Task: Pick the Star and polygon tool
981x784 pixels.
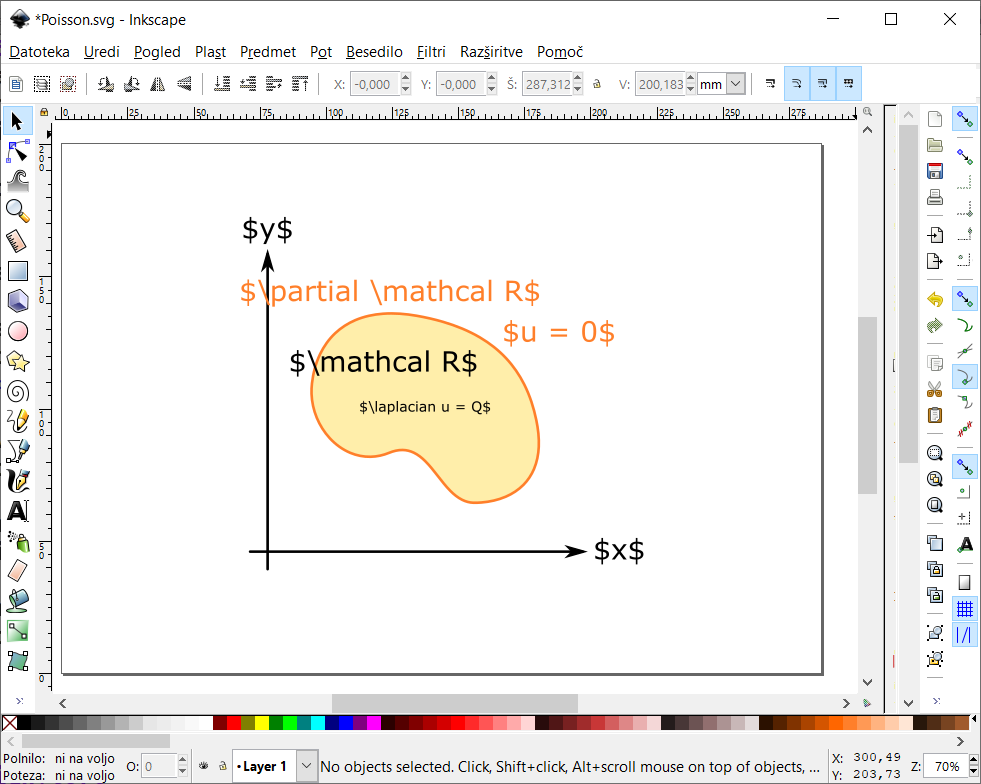Action: pyautogui.click(x=17, y=361)
